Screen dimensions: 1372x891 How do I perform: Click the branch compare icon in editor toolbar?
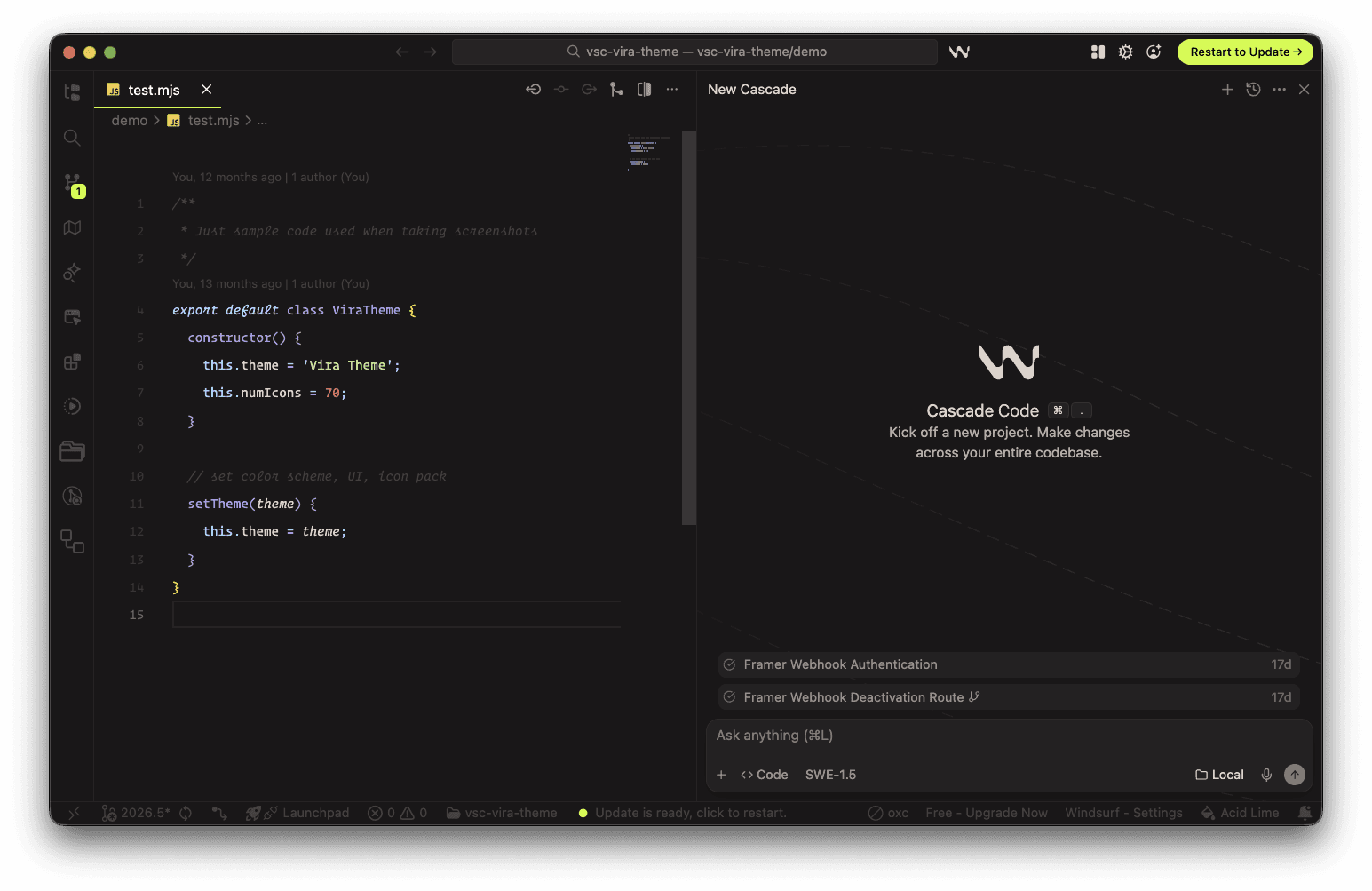pos(616,90)
